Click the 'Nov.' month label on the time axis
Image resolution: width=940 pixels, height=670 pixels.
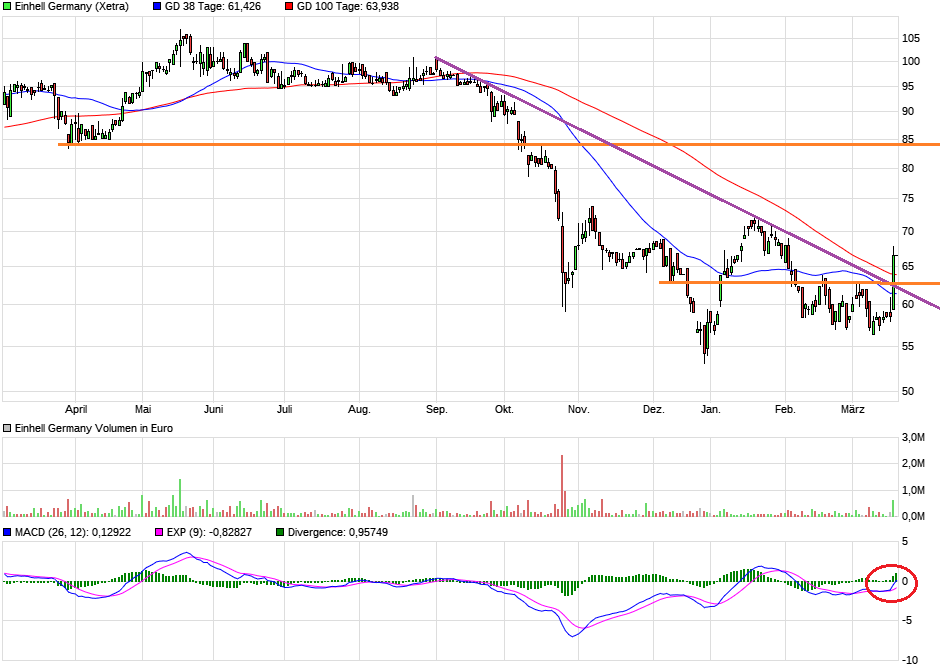578,409
